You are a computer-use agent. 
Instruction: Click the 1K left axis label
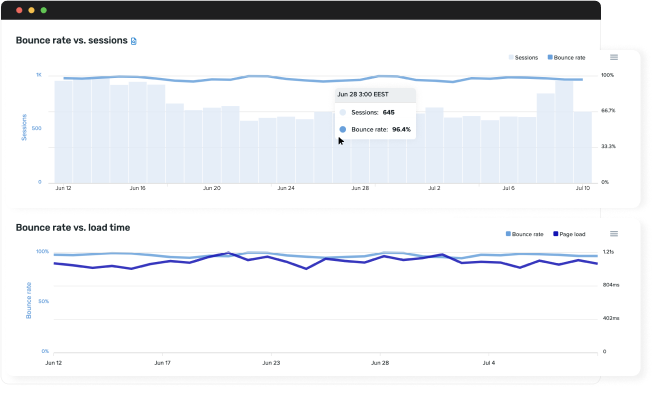pyautogui.click(x=39, y=75)
